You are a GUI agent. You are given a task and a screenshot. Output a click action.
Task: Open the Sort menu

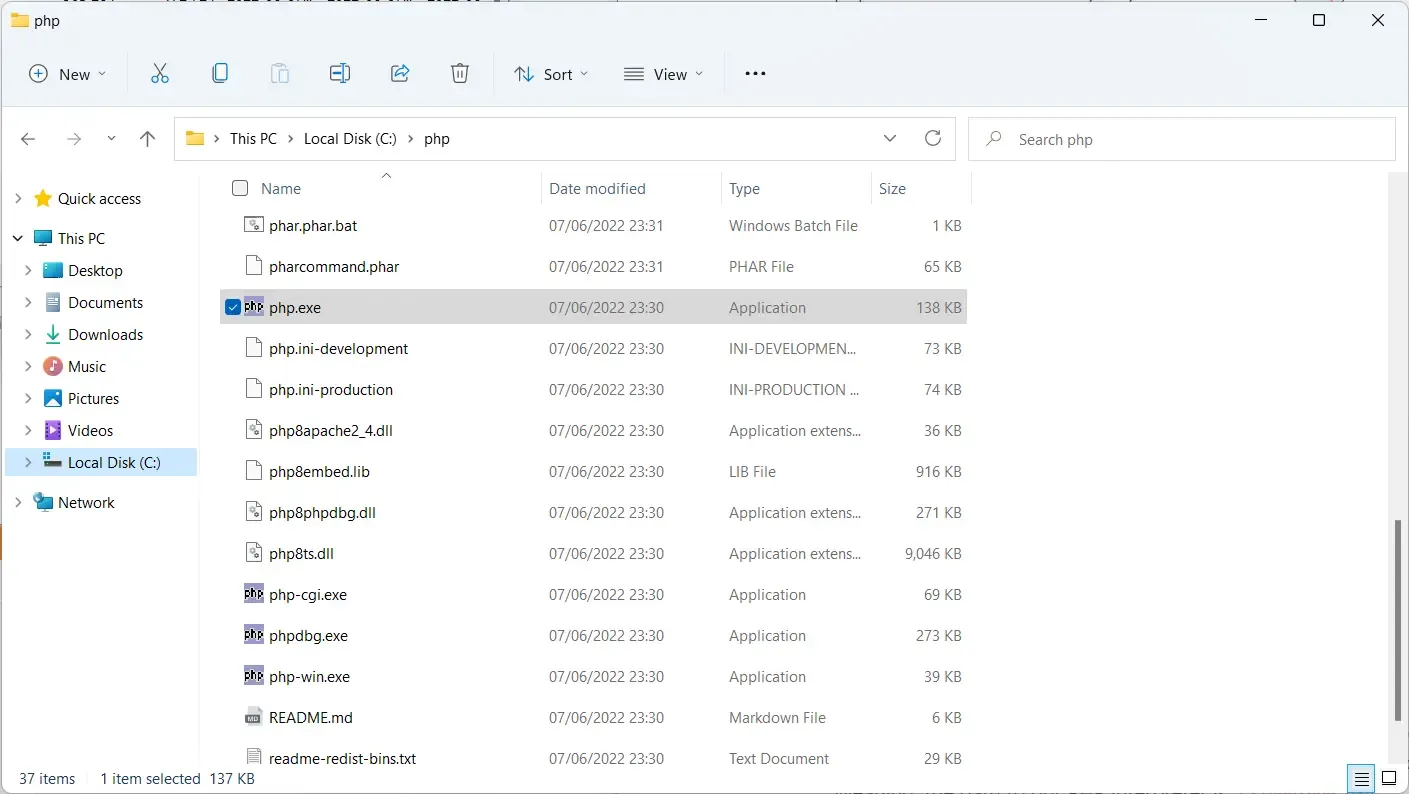tap(551, 74)
